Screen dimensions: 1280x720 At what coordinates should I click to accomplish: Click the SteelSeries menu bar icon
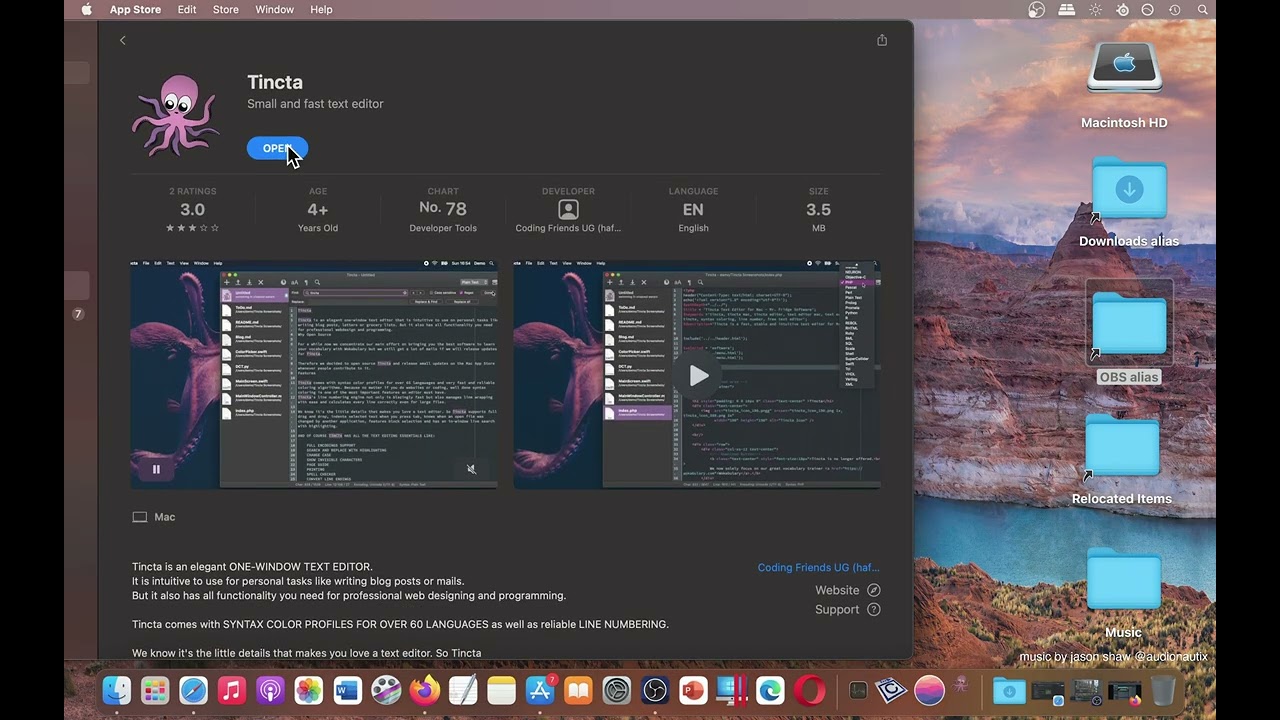click(x=1122, y=9)
